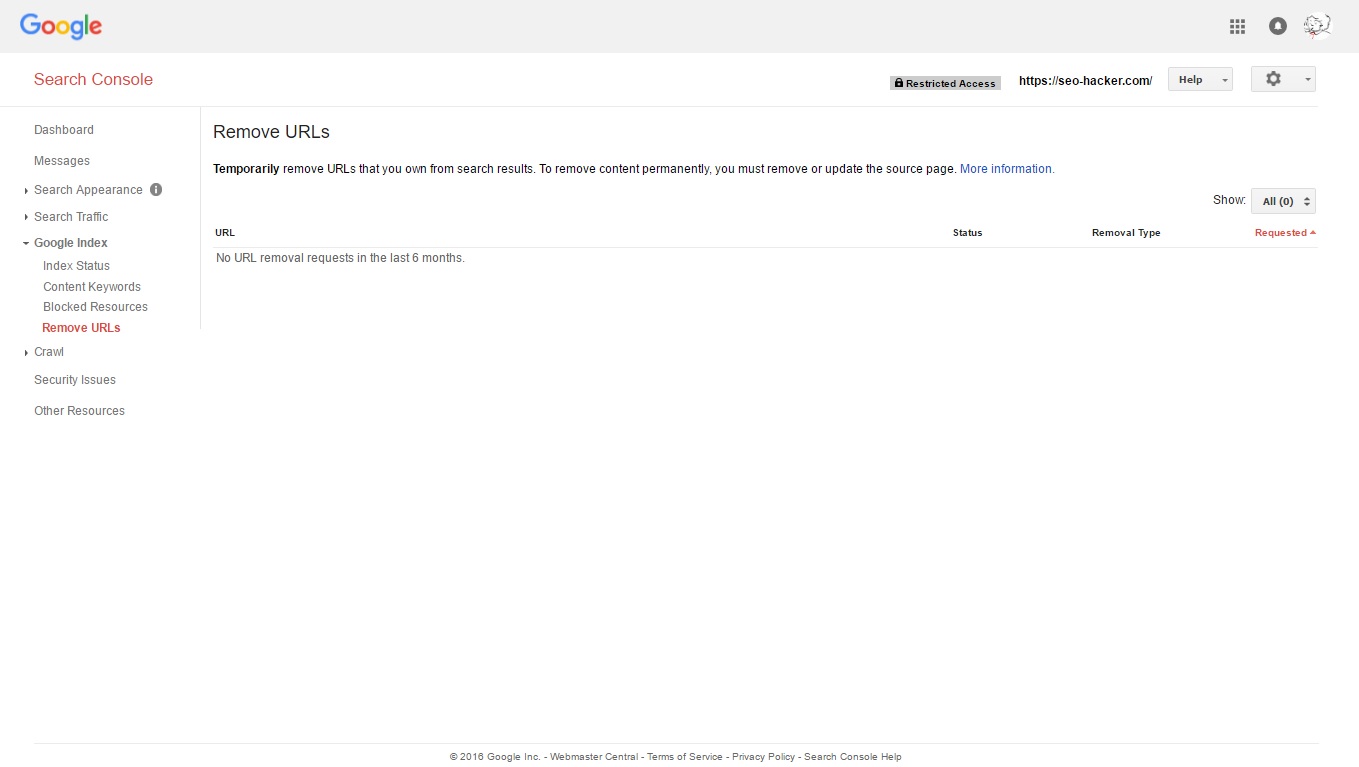Screen dimensions: 1359x767
Task: Click the Search Console title link
Action: (x=93, y=80)
